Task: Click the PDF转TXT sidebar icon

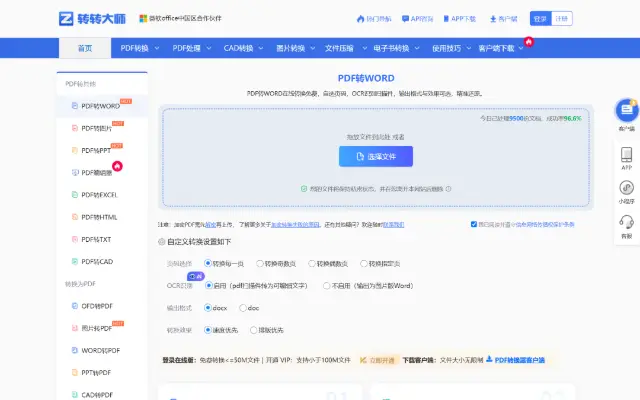Action: point(75,239)
